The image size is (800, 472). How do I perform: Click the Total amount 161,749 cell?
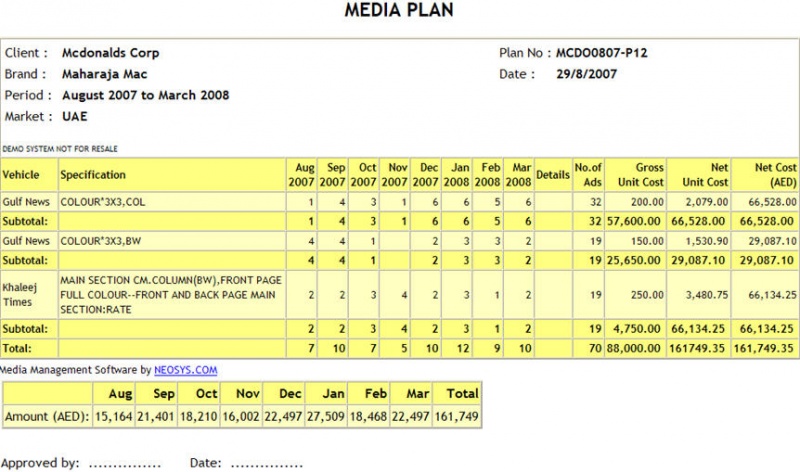click(457, 416)
